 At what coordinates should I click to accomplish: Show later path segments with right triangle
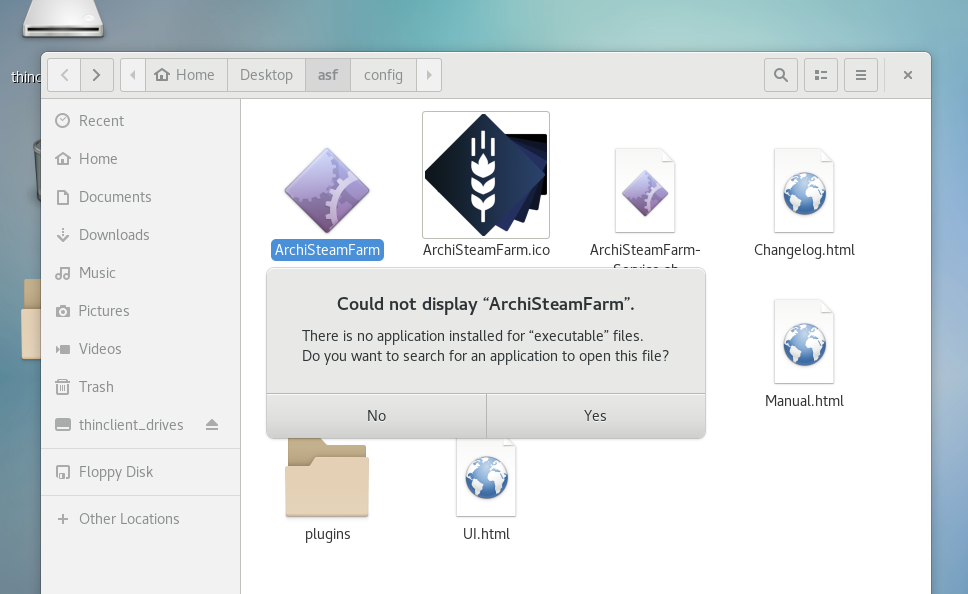tap(429, 75)
